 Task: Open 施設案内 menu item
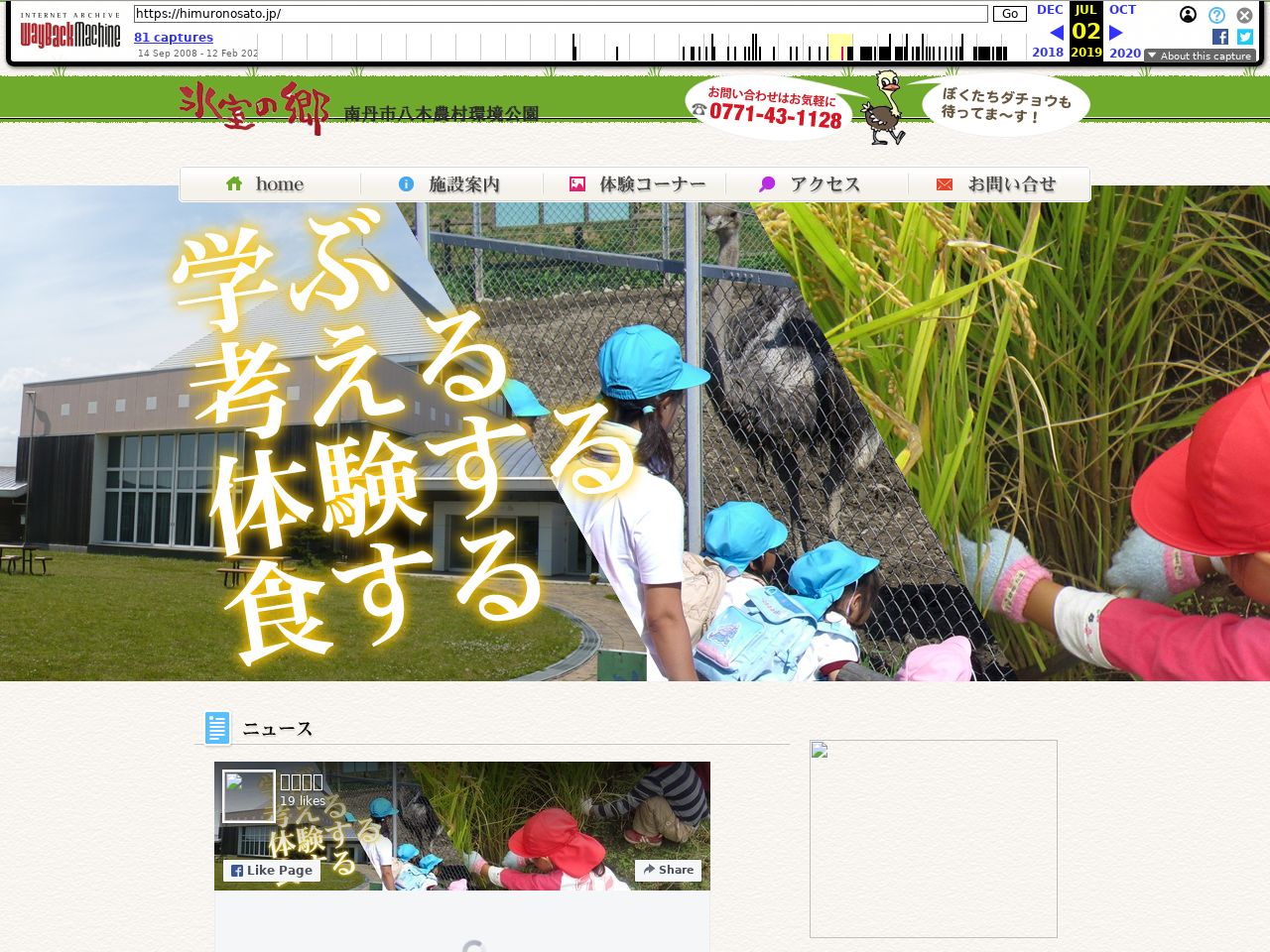tap(452, 184)
